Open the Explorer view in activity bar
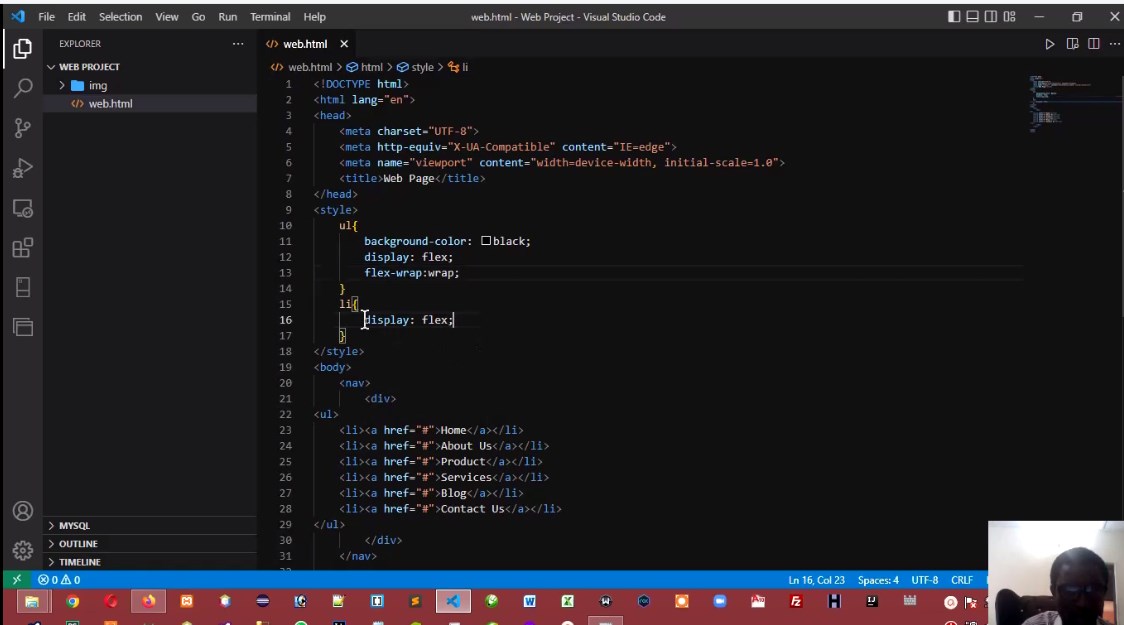The width and height of the screenshot is (1124, 625). click(22, 49)
